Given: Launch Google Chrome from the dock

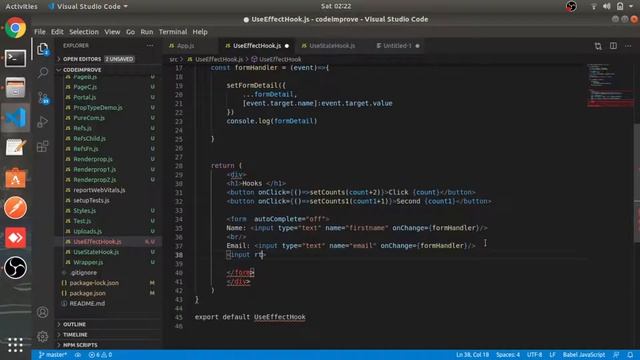Looking at the screenshot, I should [16, 28].
